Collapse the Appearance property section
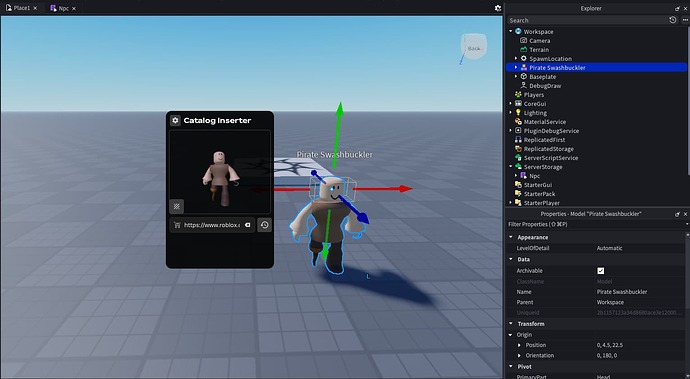 tap(511, 237)
